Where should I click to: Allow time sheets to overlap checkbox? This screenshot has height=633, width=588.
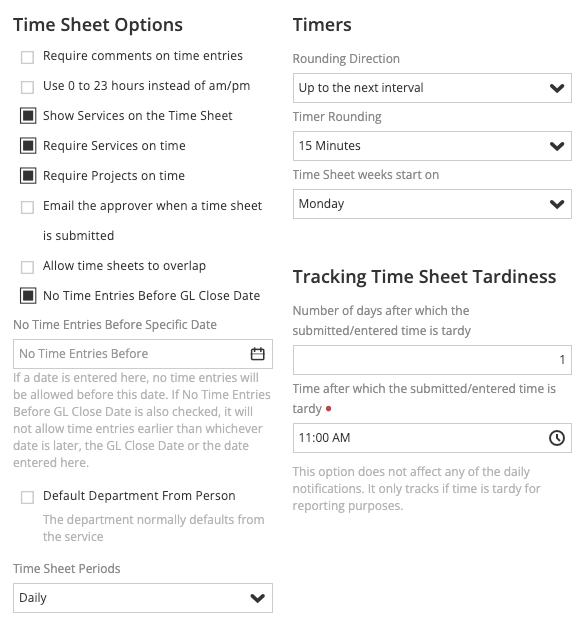tap(27, 267)
